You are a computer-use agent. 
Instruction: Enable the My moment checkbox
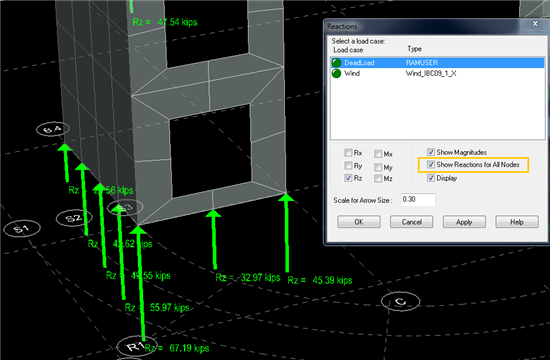(378, 167)
